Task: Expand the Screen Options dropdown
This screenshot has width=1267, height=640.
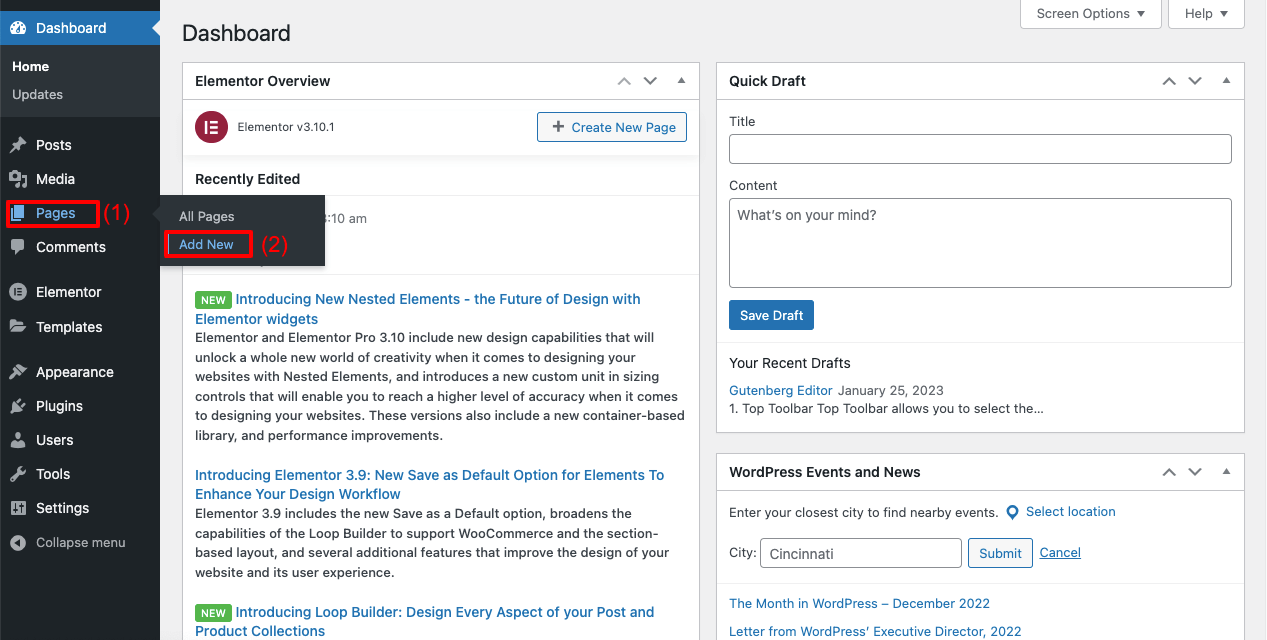Action: [1091, 14]
